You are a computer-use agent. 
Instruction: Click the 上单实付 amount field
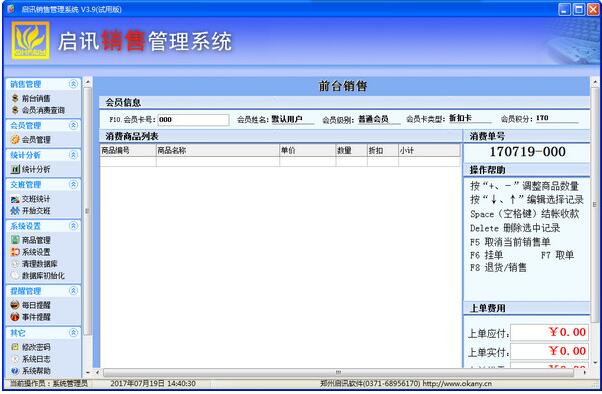pyautogui.click(x=549, y=351)
